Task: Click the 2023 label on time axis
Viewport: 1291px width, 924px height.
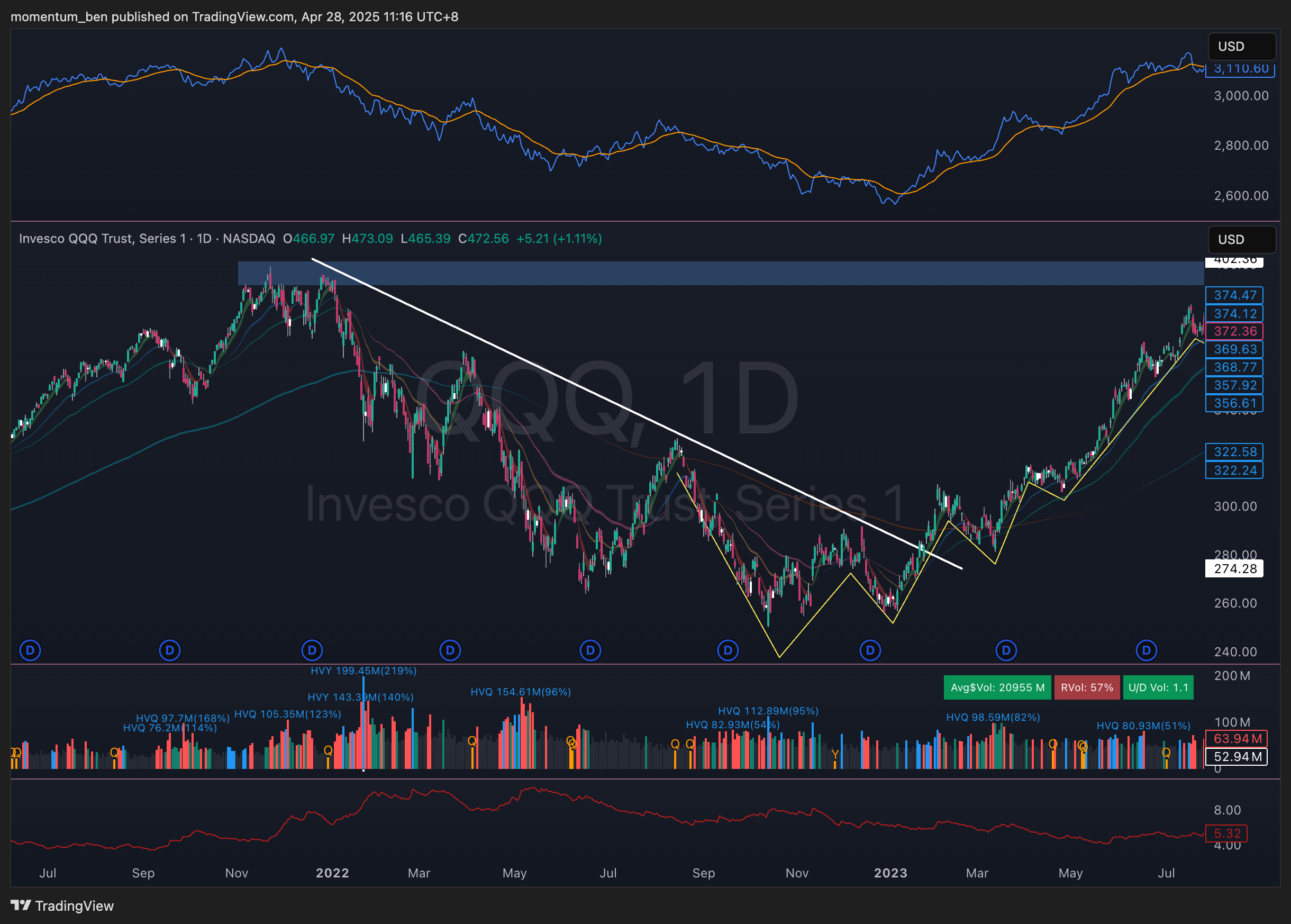Action: (x=890, y=873)
